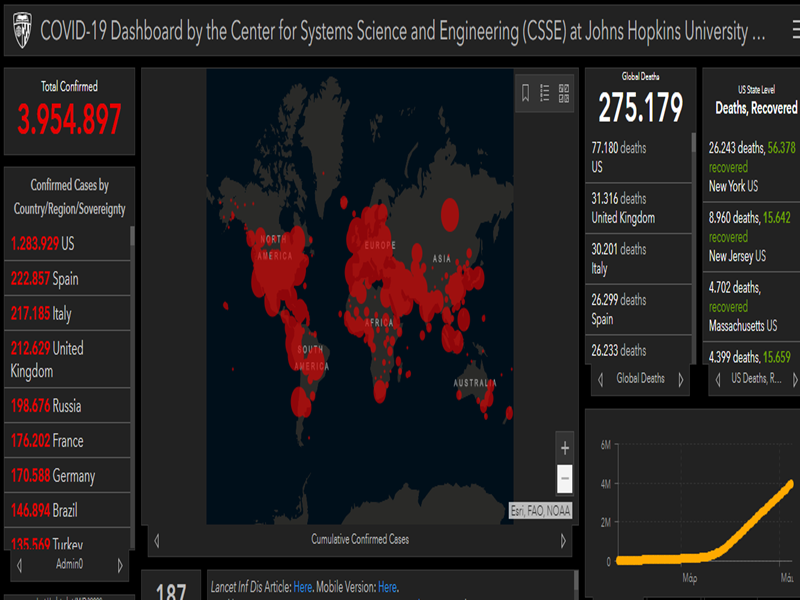This screenshot has height=600, width=800.
Task: Open the map bookmarks icon
Action: tap(525, 93)
